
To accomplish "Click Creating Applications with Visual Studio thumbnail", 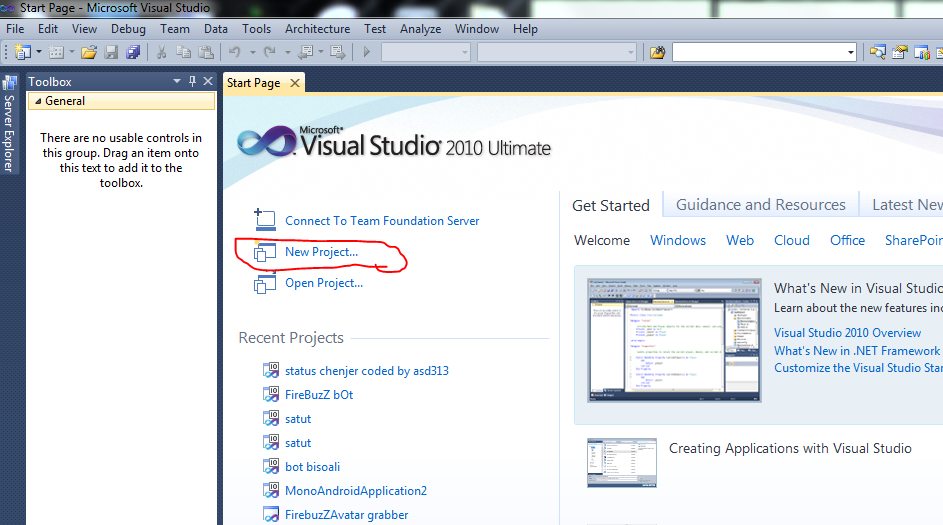I will point(622,462).
